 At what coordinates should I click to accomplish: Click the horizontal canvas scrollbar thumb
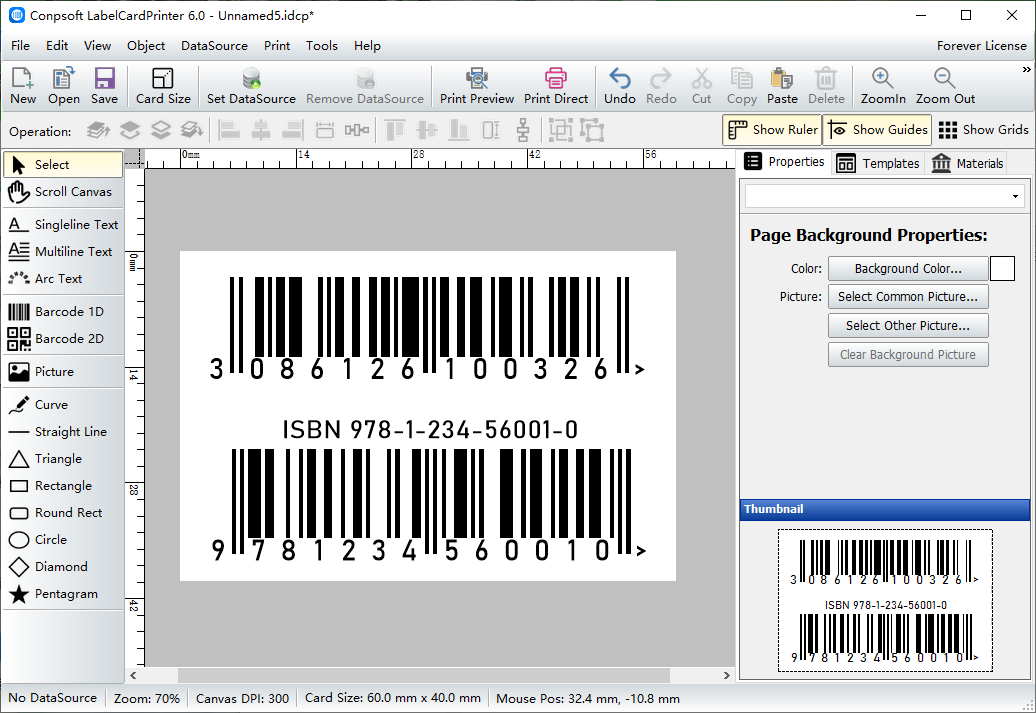point(424,675)
